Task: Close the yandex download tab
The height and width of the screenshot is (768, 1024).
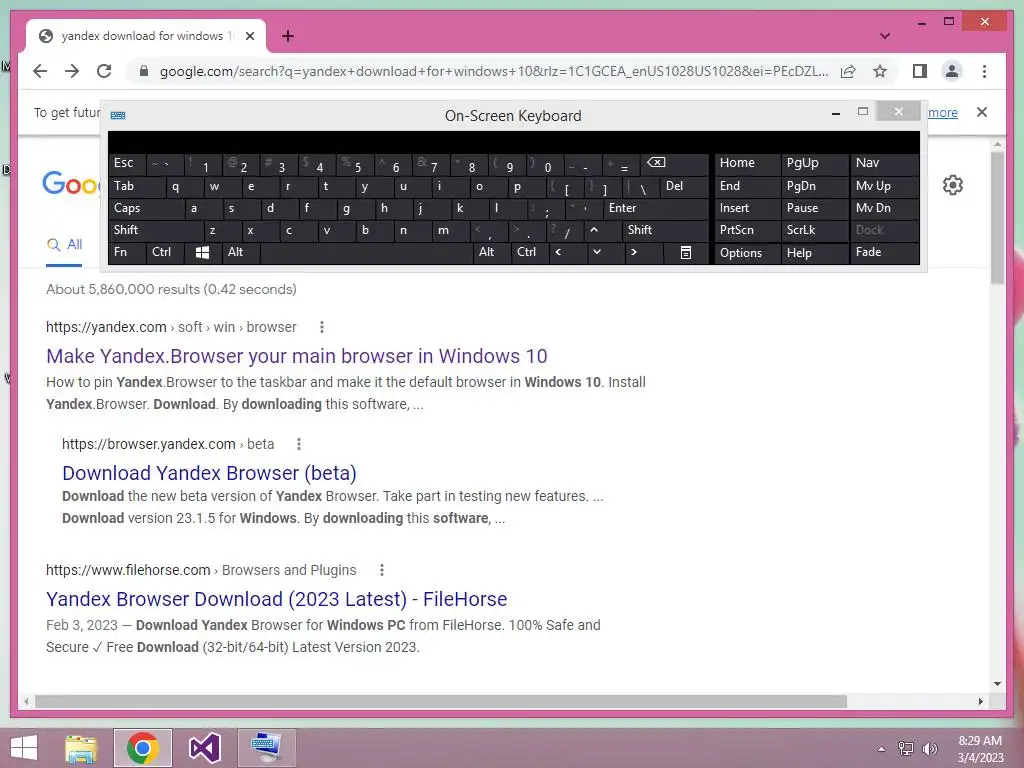Action: click(249, 36)
